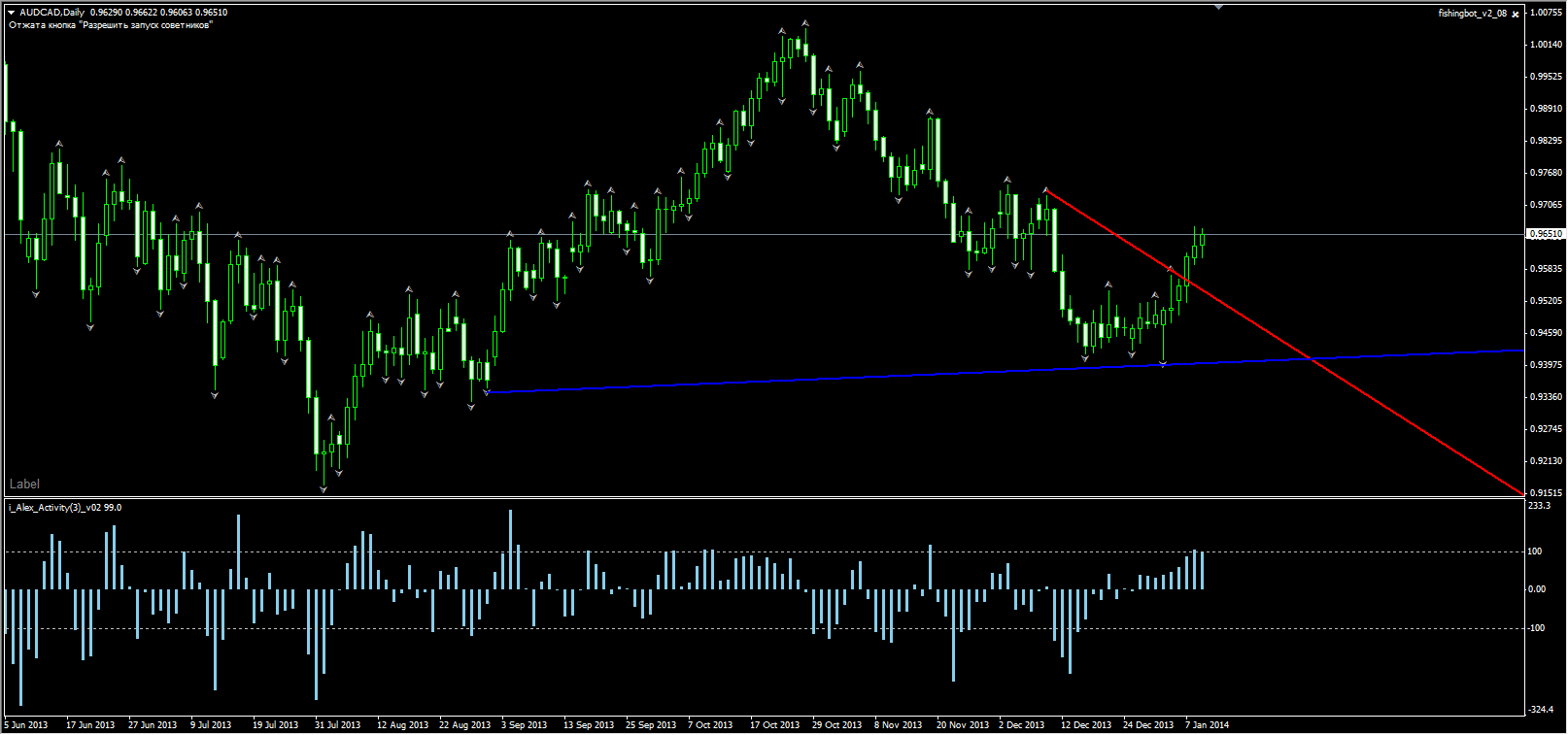Click the 20 Nov 2013 date label
This screenshot has height=735, width=1568.
[x=963, y=725]
